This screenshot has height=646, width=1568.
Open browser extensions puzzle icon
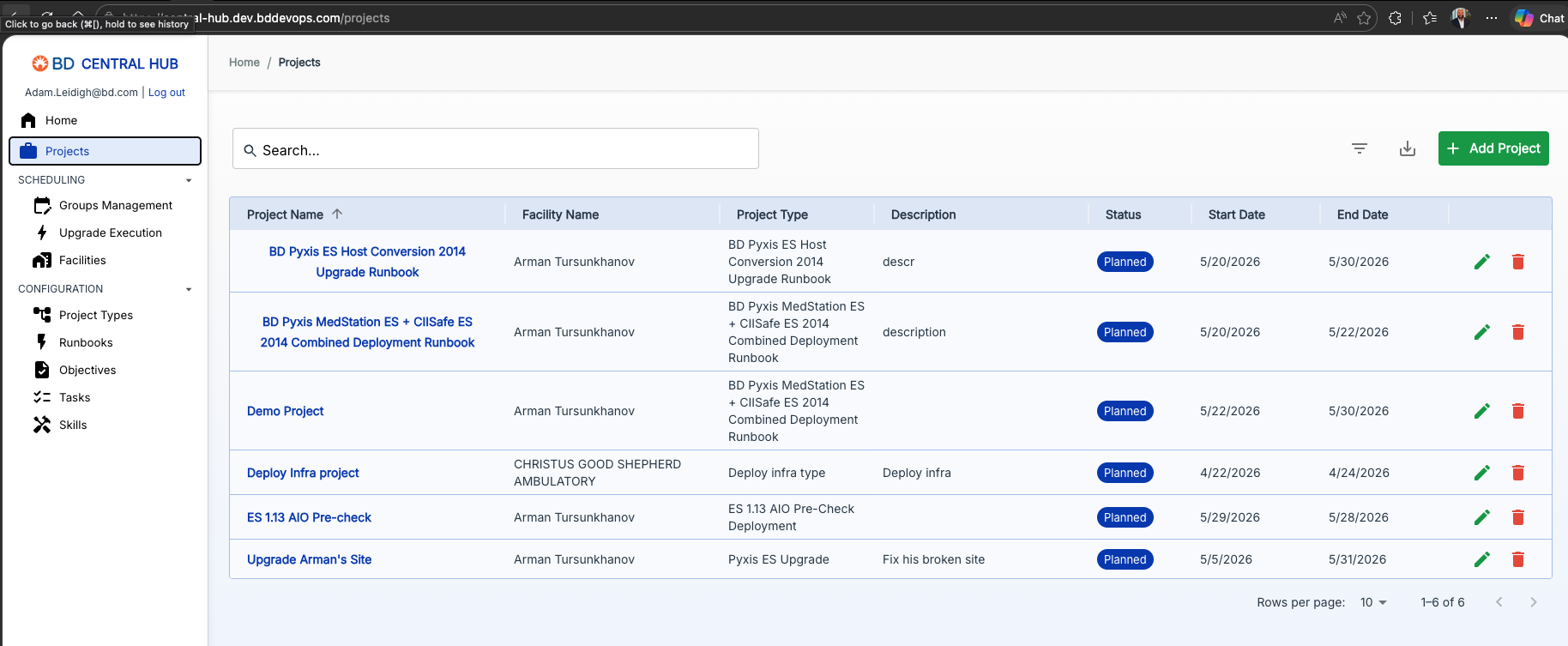[1395, 18]
